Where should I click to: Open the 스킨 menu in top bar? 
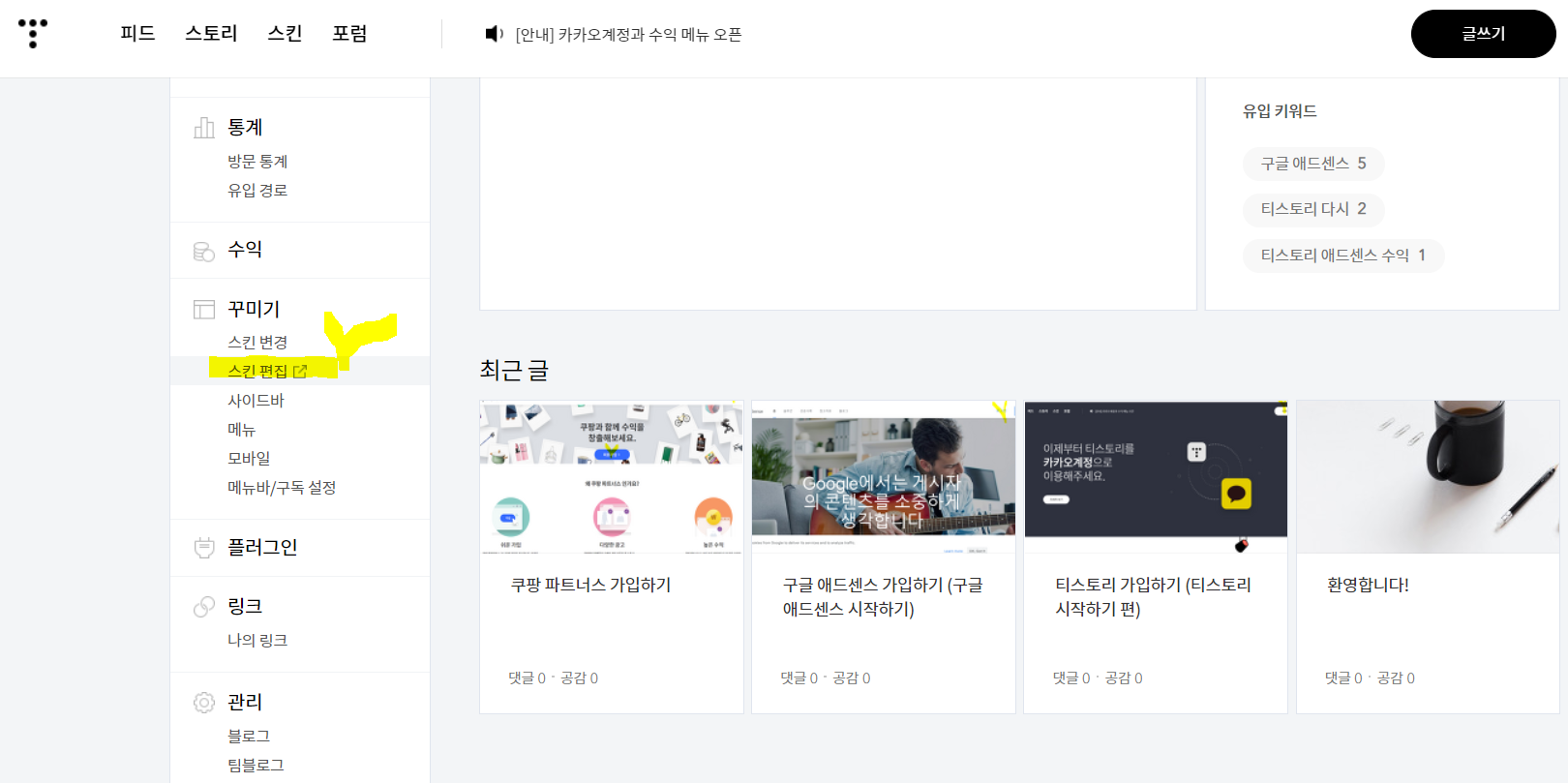(285, 34)
